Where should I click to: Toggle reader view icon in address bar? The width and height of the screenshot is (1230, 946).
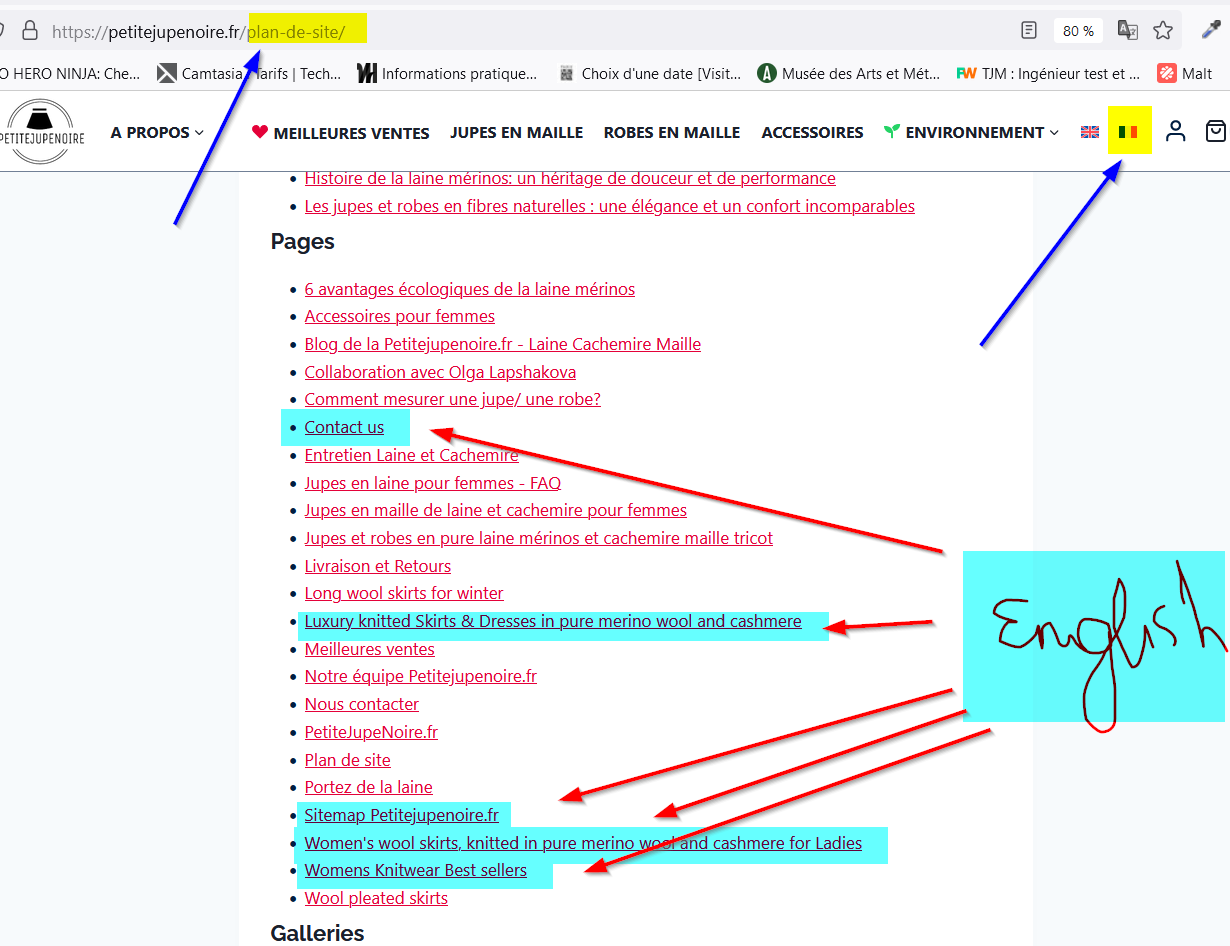pos(1029,31)
